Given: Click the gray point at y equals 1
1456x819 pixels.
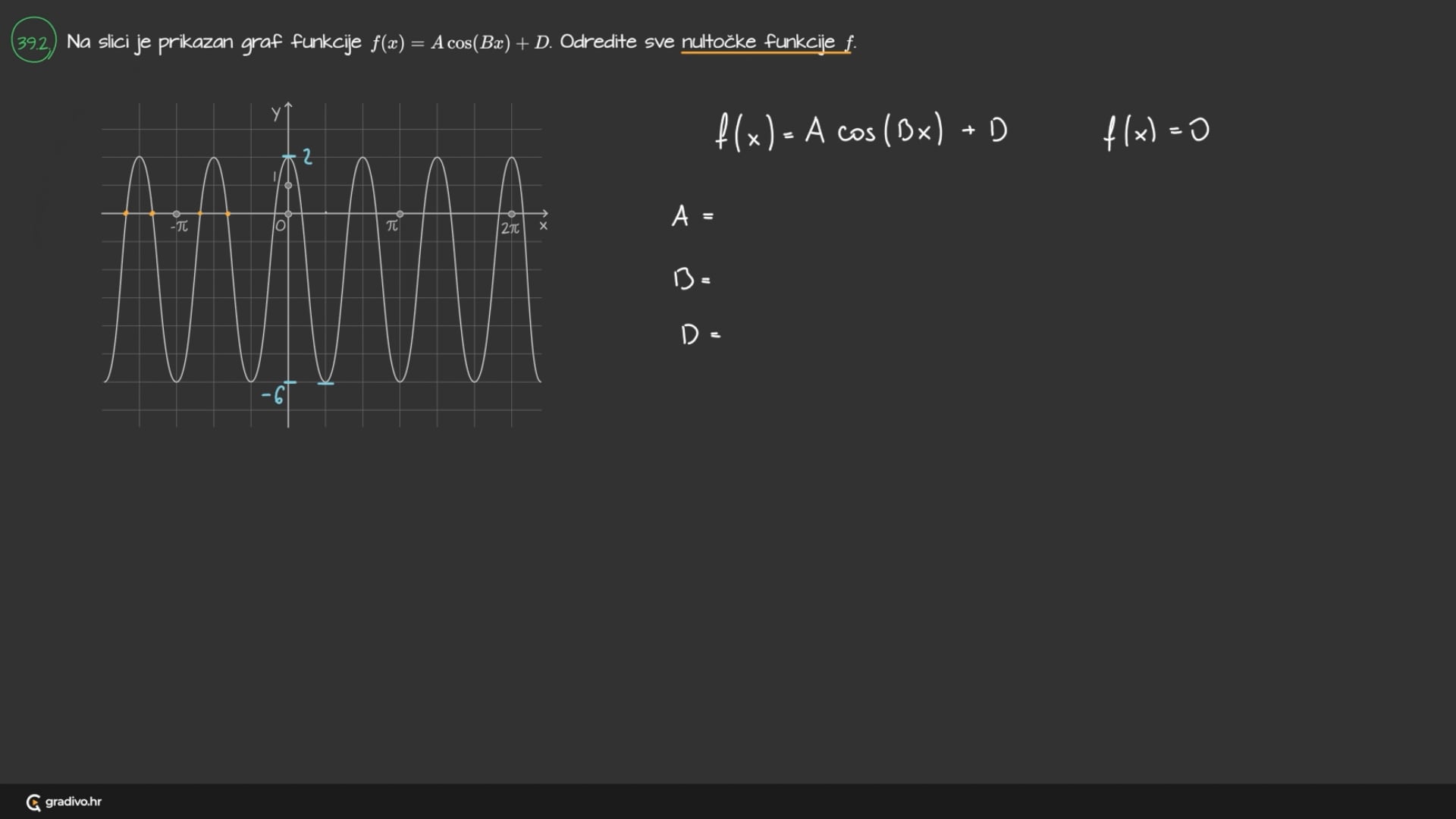Looking at the screenshot, I should tap(288, 186).
